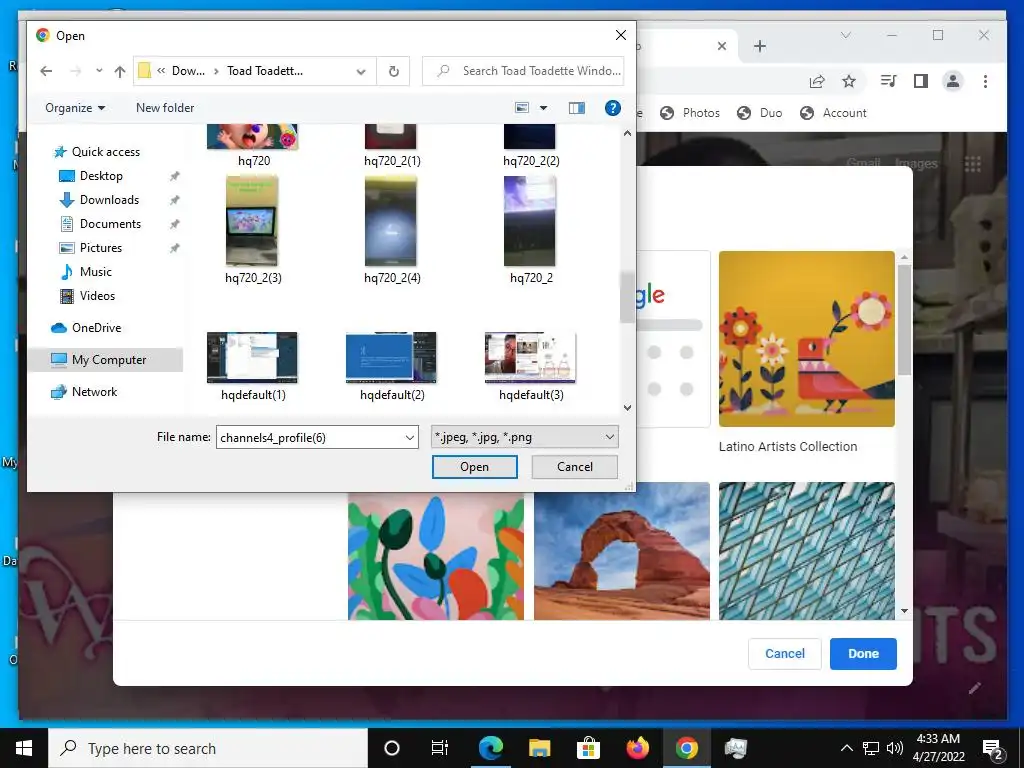1024x768 pixels.
Task: Select the hqdefault(1) thumbnail
Action: (x=252, y=357)
